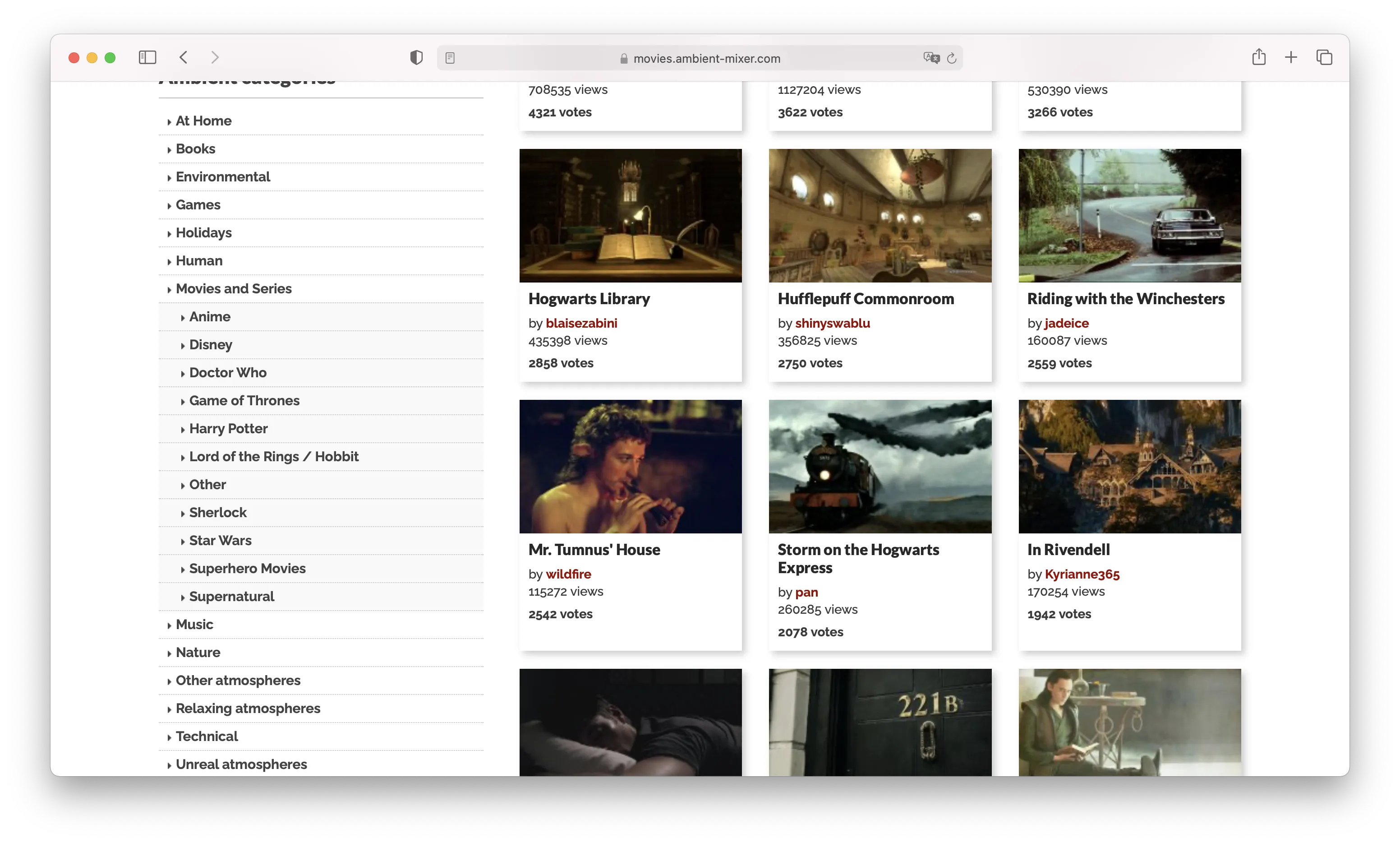Viewport: 1400px width, 843px height.
Task: Select the Harry Potter subcategory
Action: 228,428
